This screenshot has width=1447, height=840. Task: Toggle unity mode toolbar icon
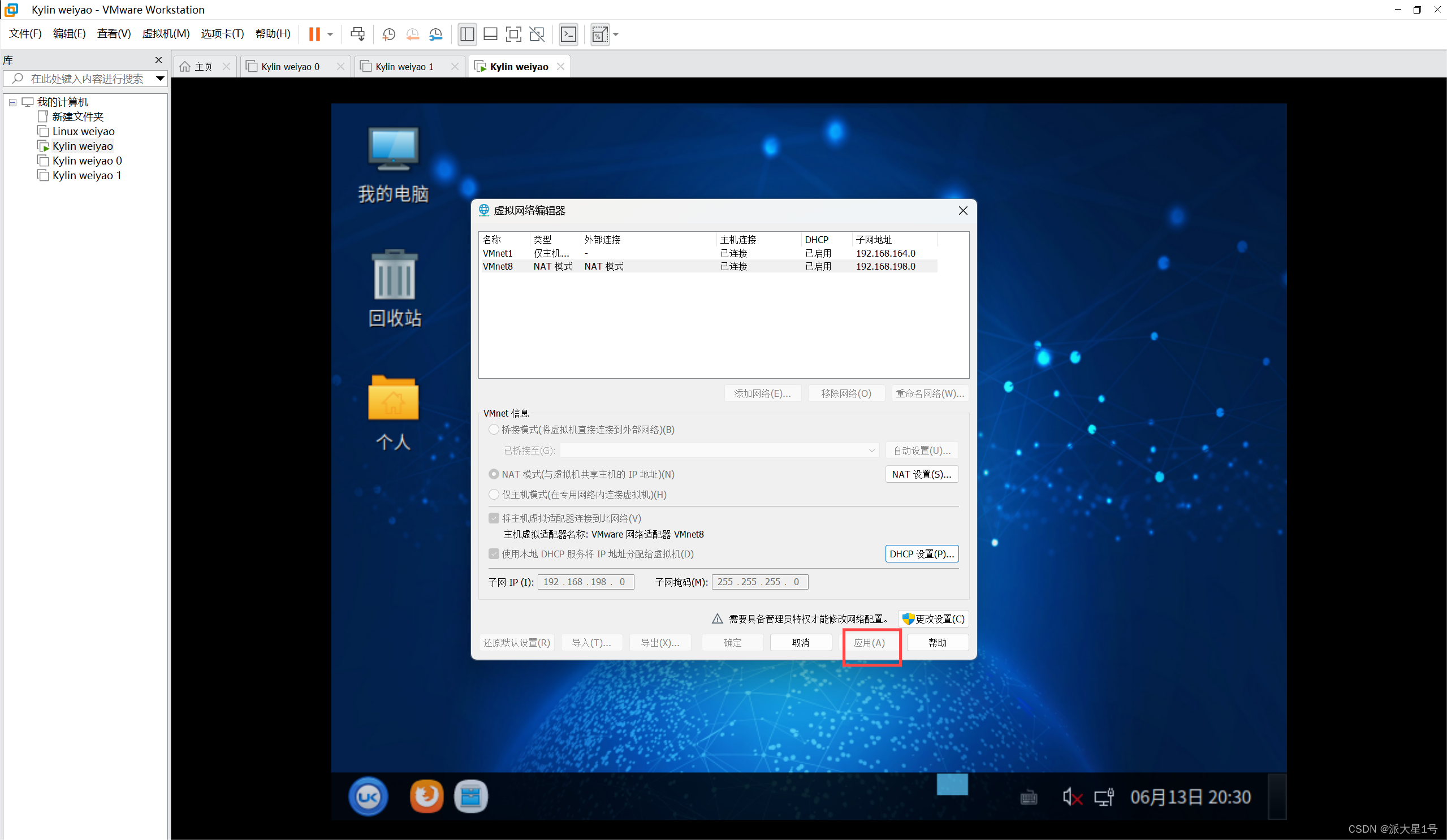pos(537,34)
